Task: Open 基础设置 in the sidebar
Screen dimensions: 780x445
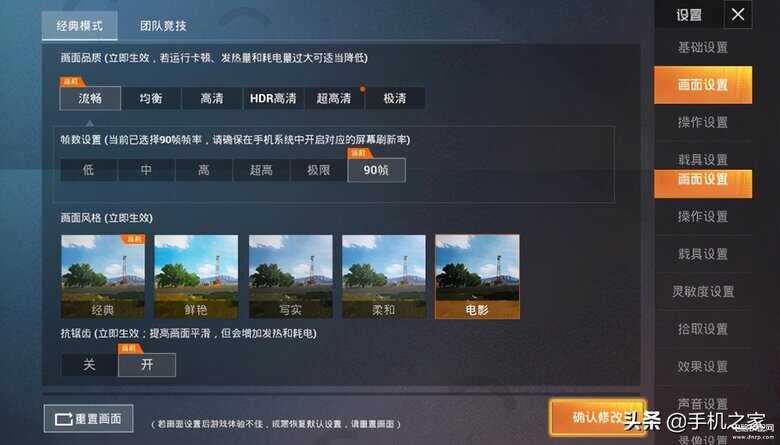Action: [x=703, y=47]
